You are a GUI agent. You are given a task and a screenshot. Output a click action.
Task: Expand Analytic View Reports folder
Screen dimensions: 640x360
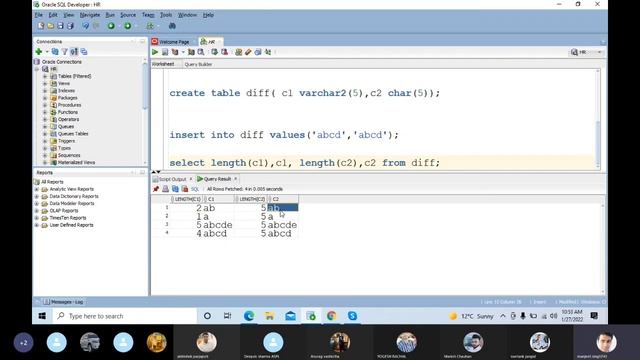point(37,189)
